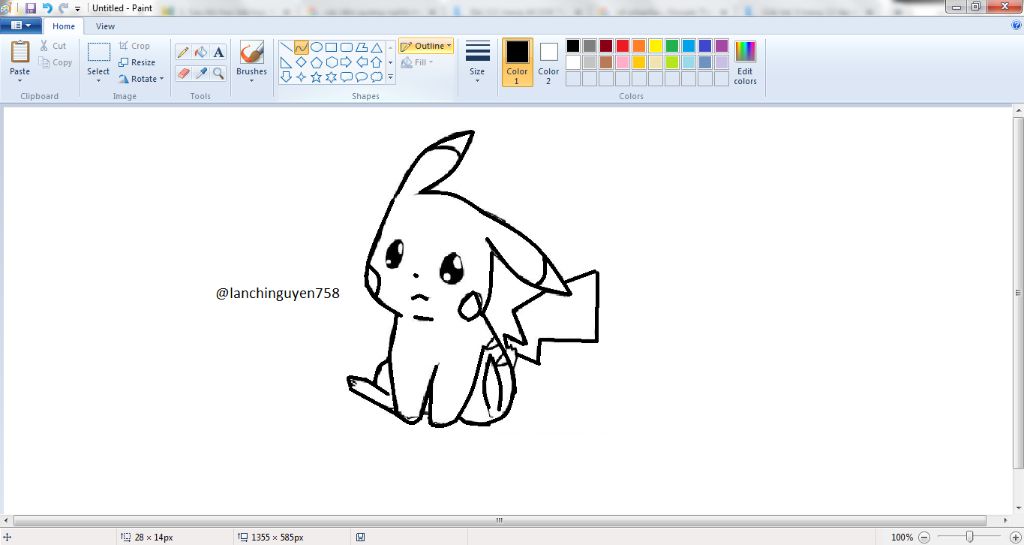Click the zoom slider handle
Viewport: 1024px width, 545px height.
pos(969,537)
